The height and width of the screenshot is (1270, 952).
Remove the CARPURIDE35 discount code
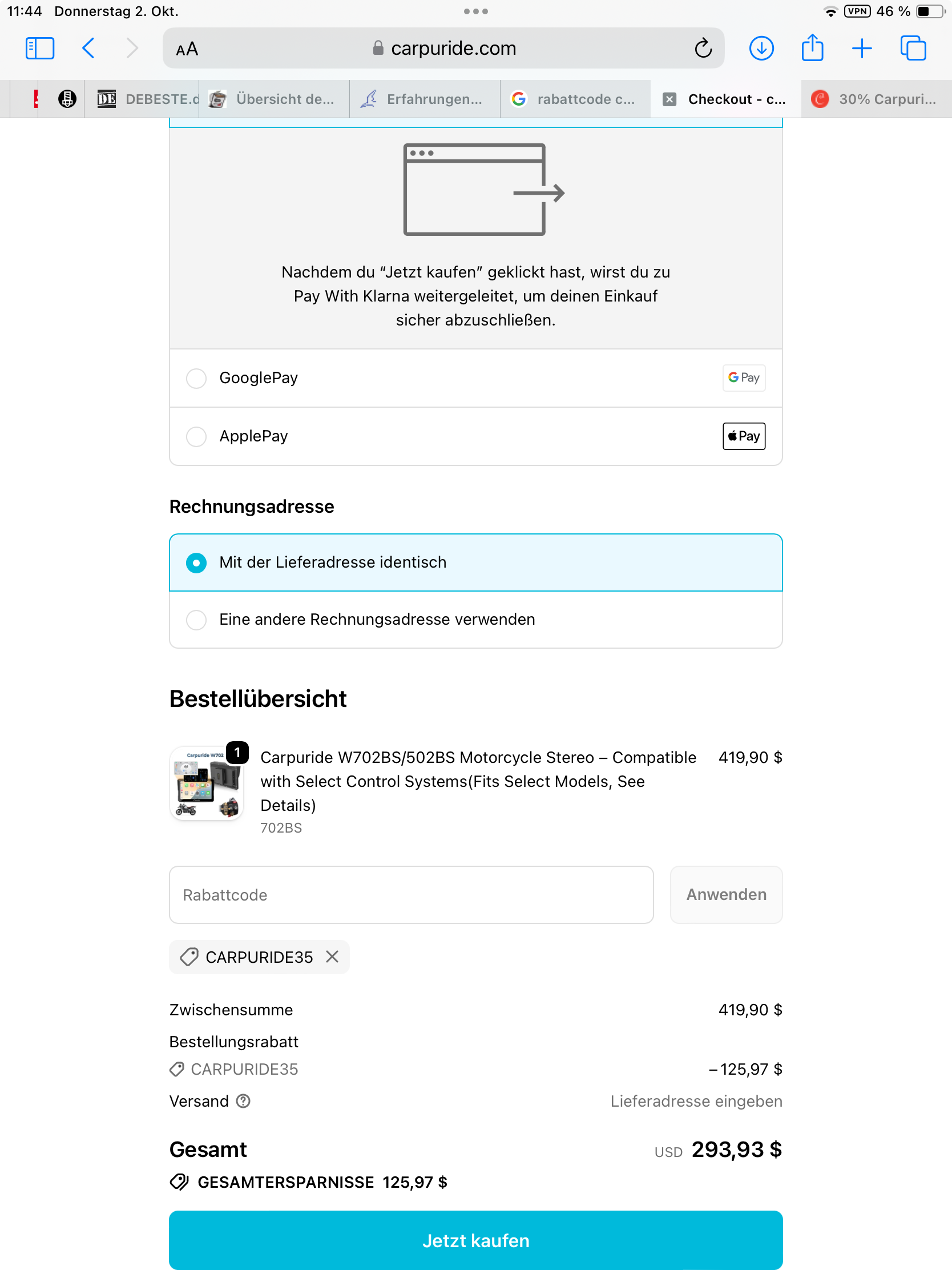coord(332,956)
